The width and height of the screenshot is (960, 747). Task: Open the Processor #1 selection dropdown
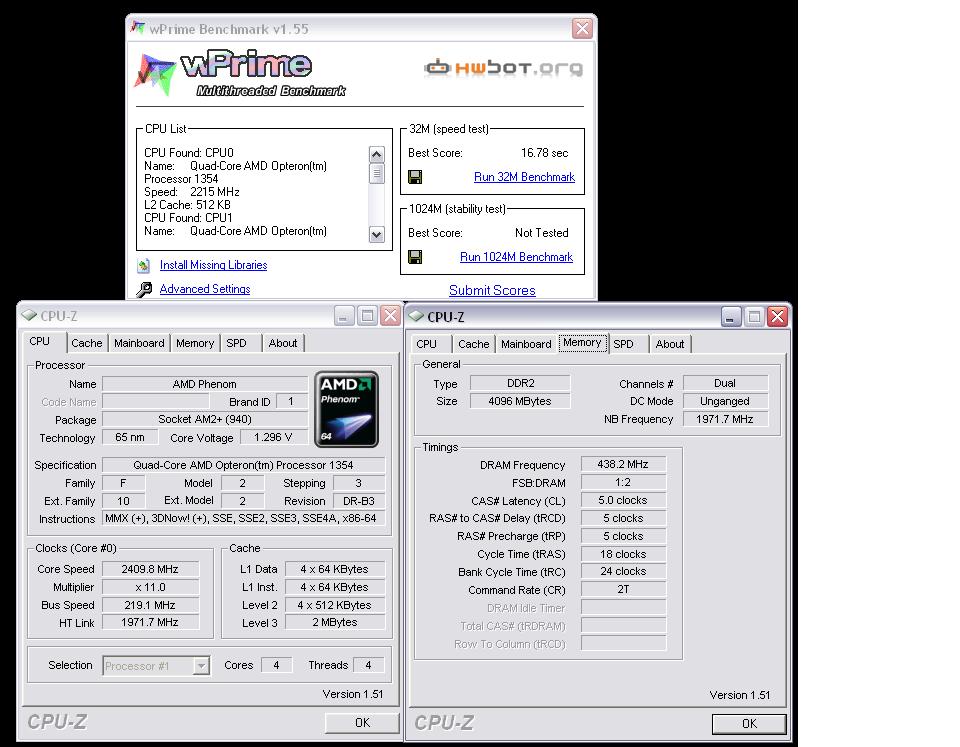click(x=201, y=666)
